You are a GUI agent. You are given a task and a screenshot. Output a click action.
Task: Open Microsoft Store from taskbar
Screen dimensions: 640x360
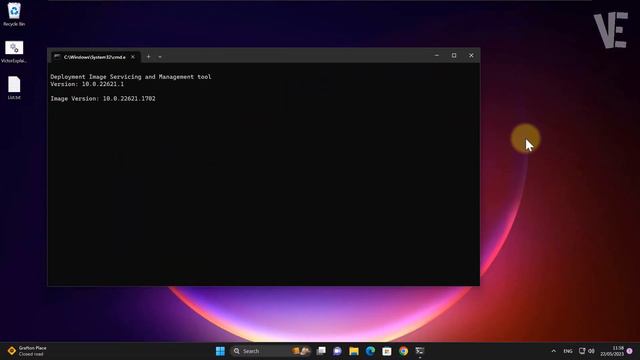387,351
